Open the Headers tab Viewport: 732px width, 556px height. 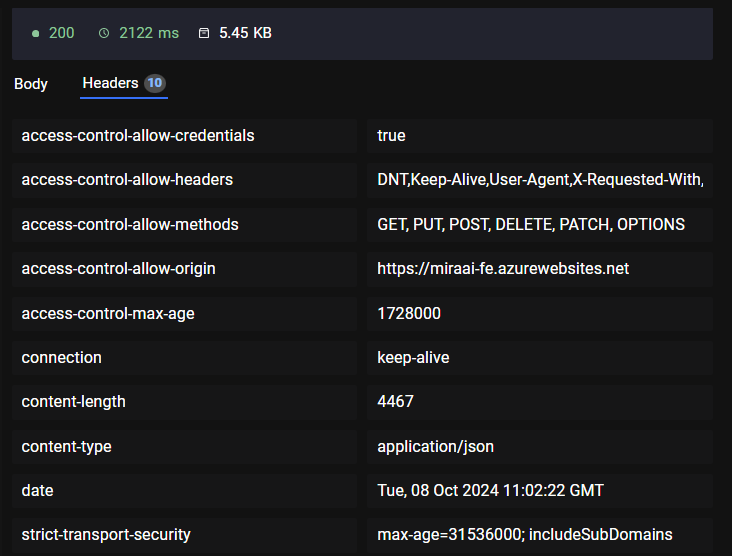[x=110, y=83]
